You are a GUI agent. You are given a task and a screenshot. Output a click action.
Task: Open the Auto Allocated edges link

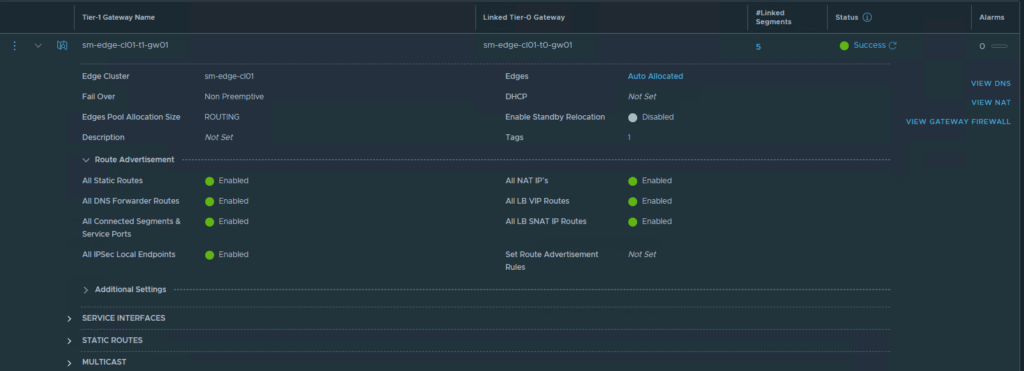[655, 76]
